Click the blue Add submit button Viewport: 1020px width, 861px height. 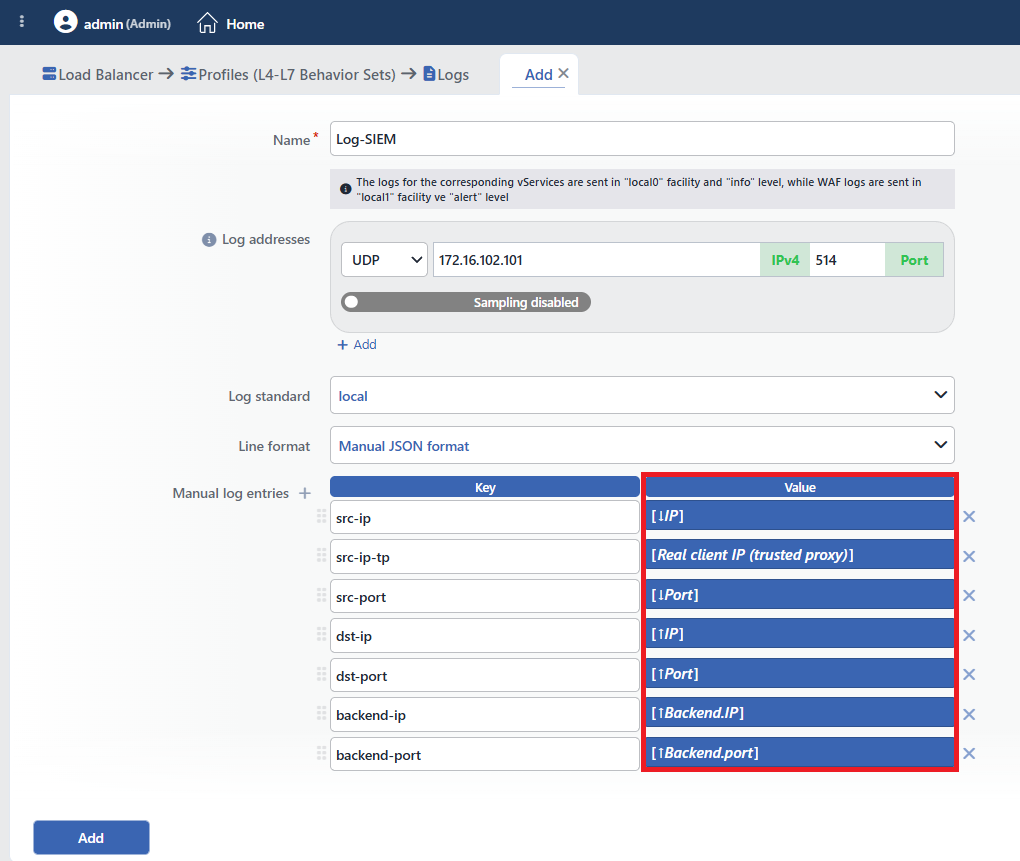point(91,838)
